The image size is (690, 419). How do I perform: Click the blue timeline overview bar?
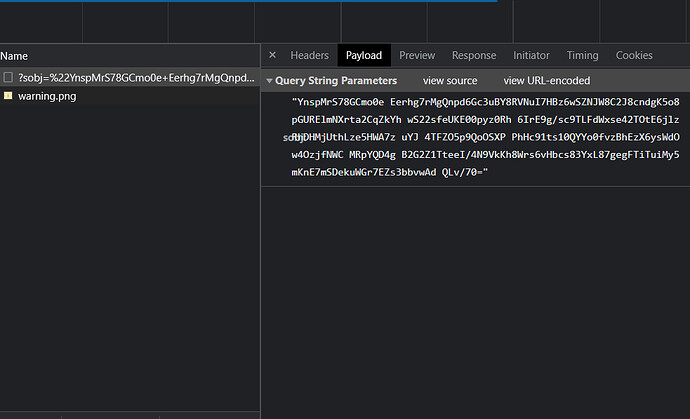pos(249,1)
